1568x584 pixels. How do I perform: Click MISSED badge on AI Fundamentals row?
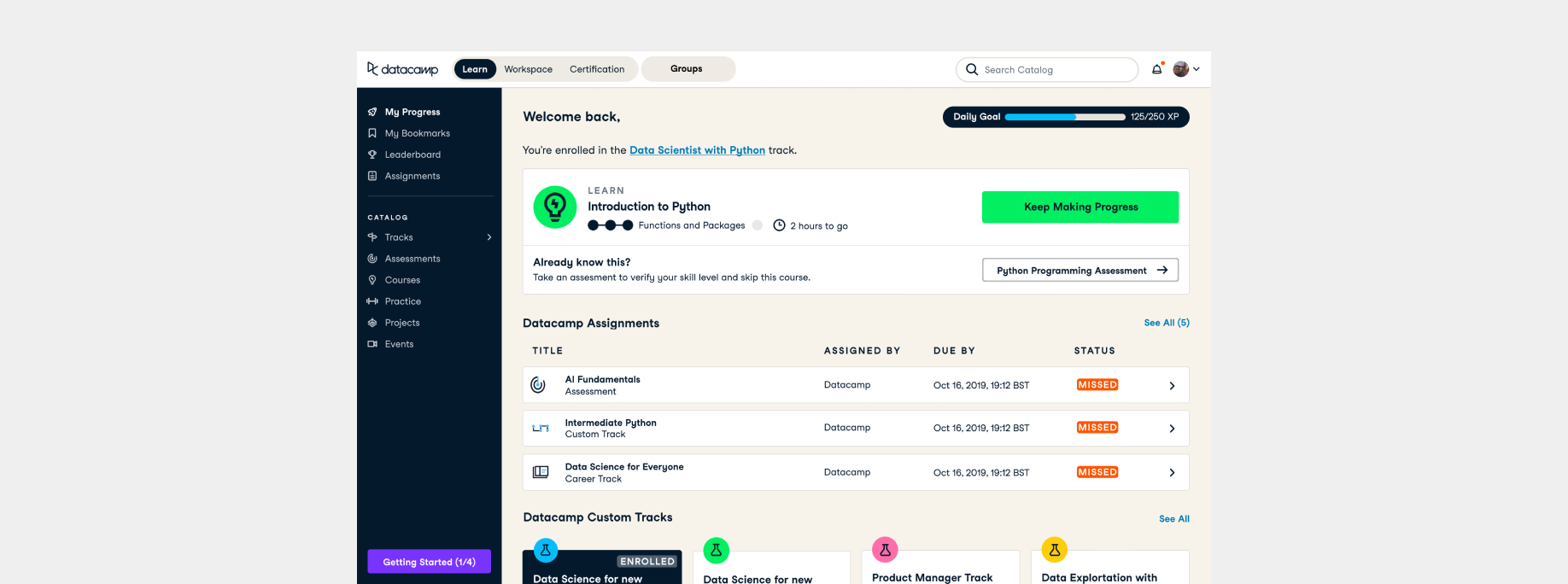click(1097, 385)
